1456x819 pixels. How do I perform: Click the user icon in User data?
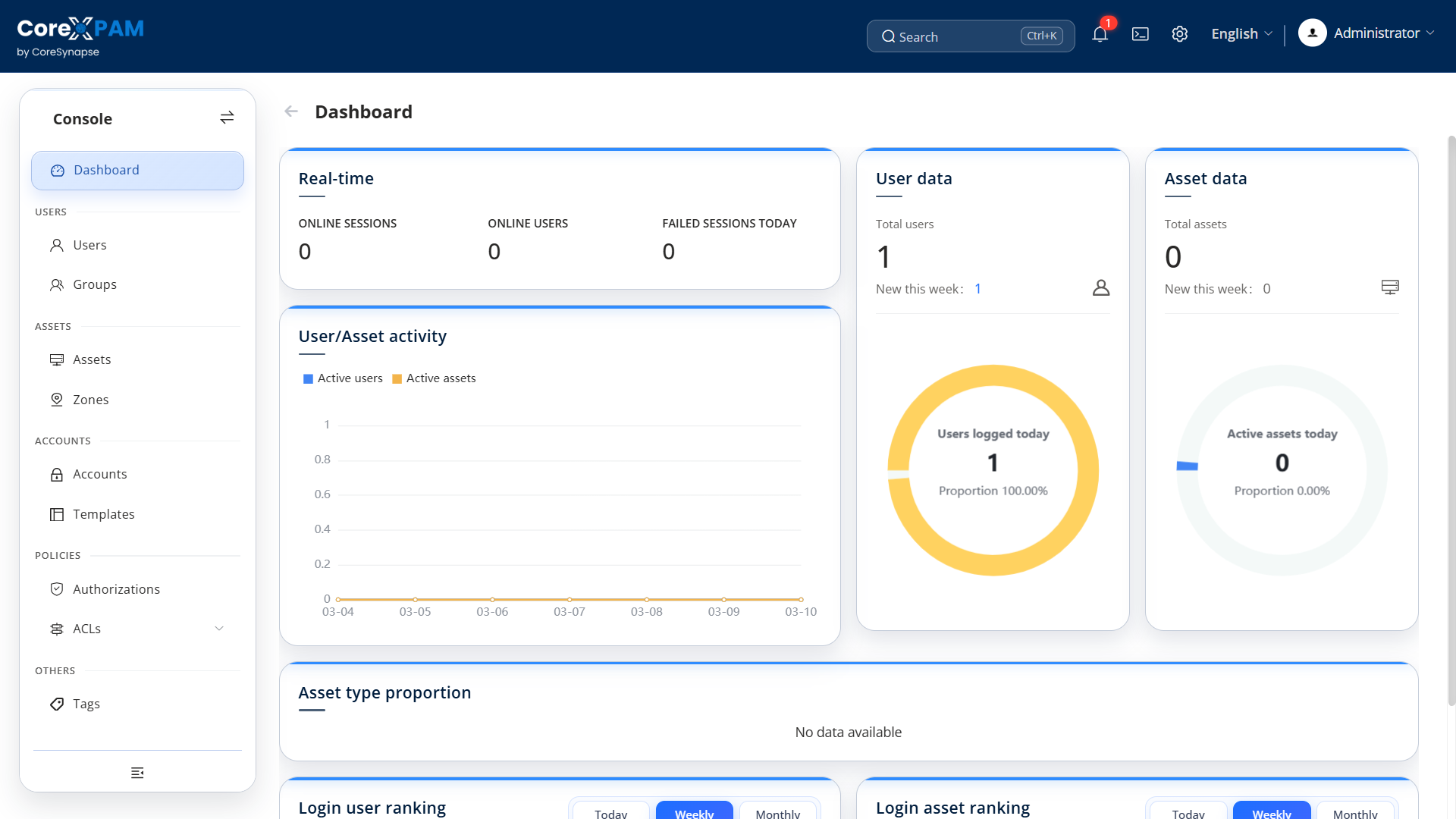(x=1101, y=287)
